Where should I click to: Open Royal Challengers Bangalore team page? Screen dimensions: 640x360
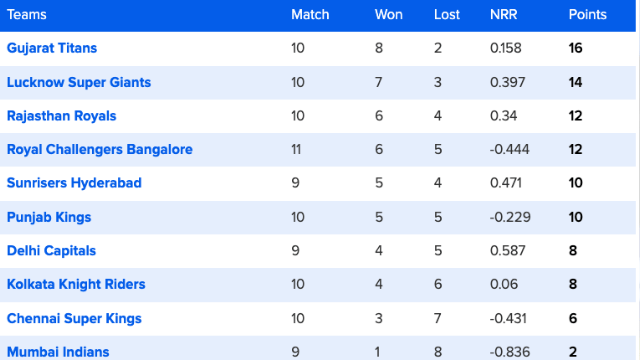coord(100,149)
